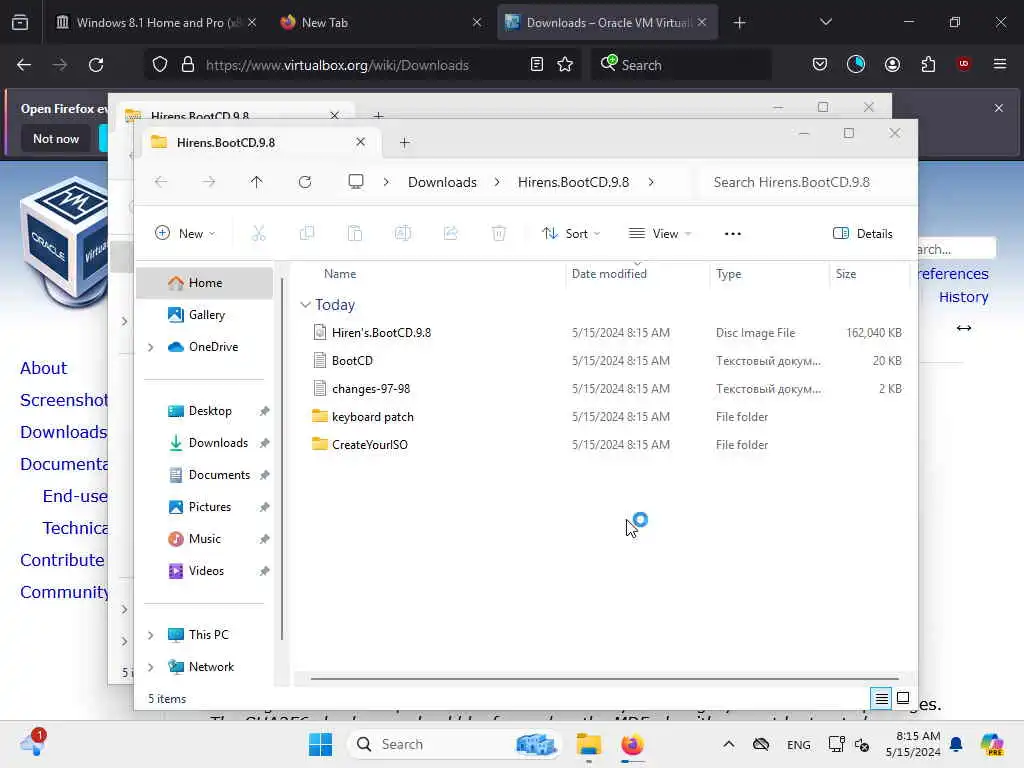Click the Cut scissors icon in Explorer toolbar
The width and height of the screenshot is (1024, 768).
click(x=259, y=233)
